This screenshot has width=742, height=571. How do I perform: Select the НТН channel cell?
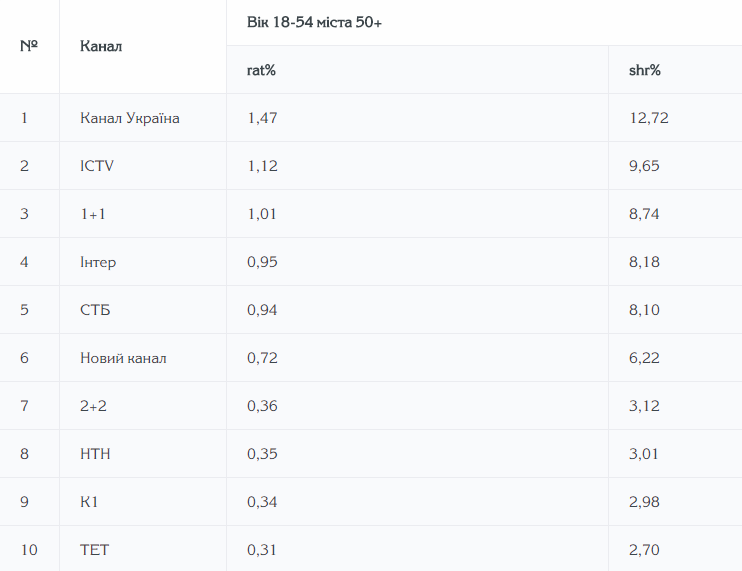95,454
